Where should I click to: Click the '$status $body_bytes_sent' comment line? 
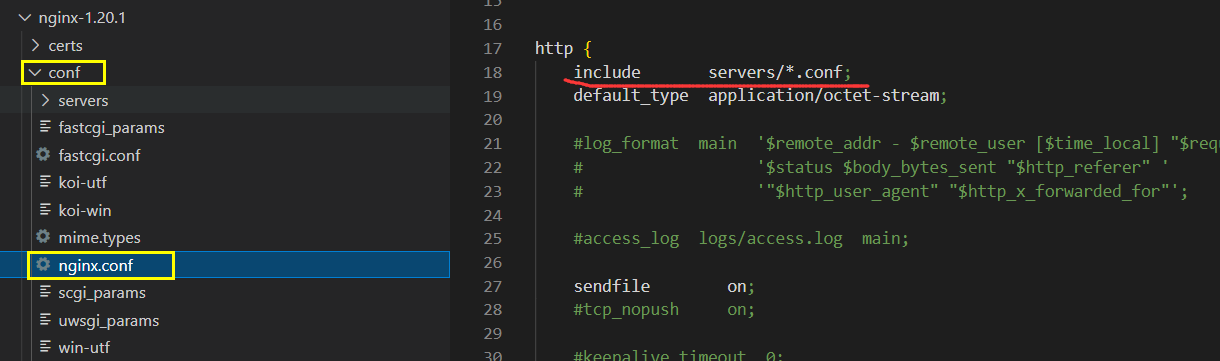pyautogui.click(x=871, y=168)
